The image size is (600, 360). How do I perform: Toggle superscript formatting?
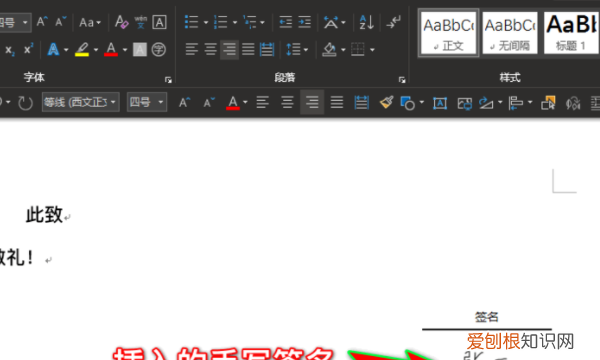[x=28, y=50]
